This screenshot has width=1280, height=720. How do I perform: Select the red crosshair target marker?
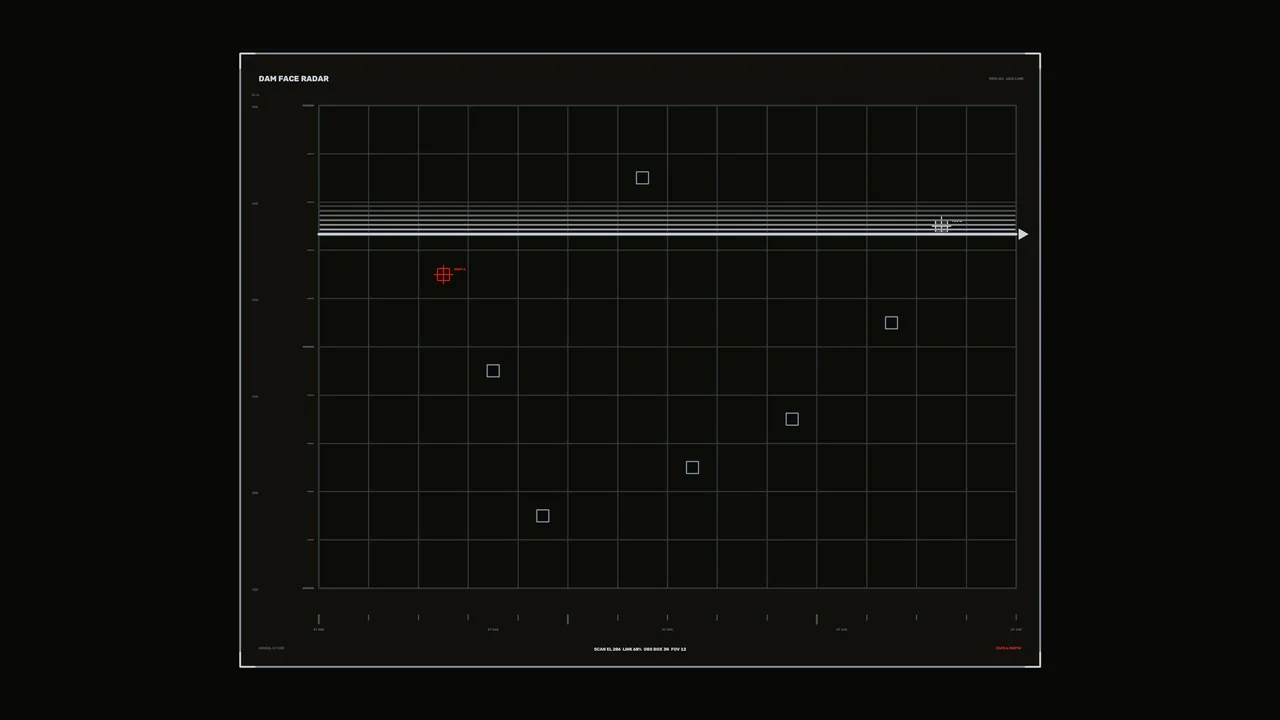pos(443,274)
